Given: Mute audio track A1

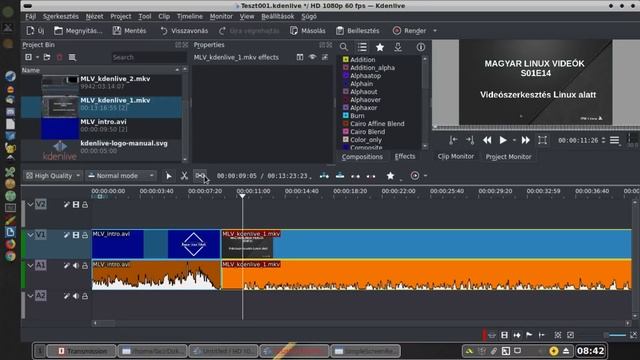Looking at the screenshot, I should (x=76, y=266).
